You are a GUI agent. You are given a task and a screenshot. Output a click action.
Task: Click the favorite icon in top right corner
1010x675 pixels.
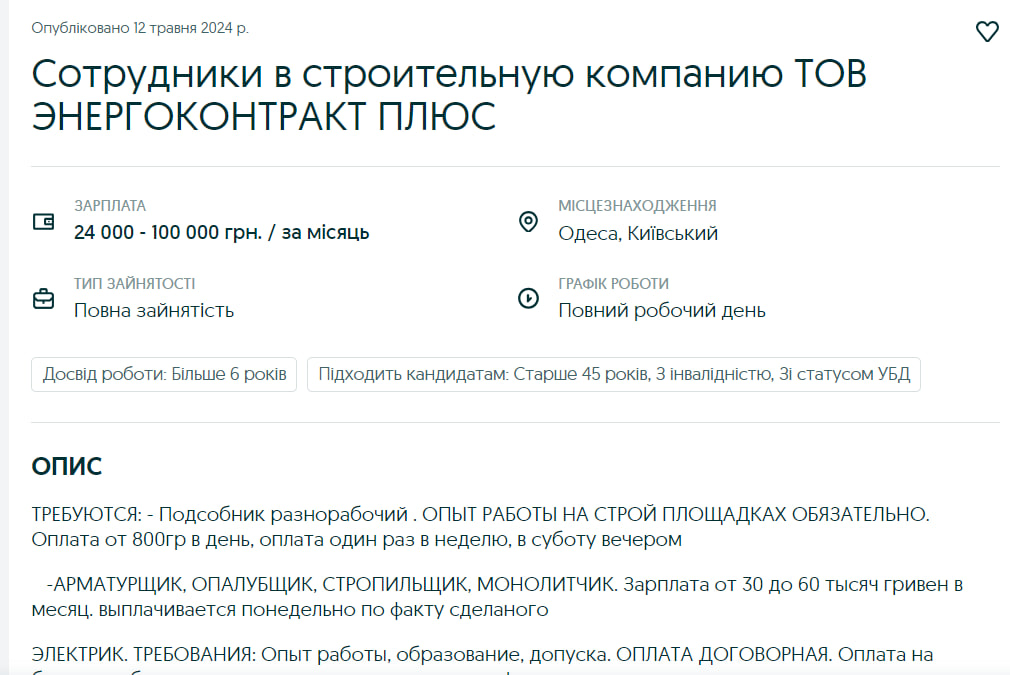click(x=987, y=31)
